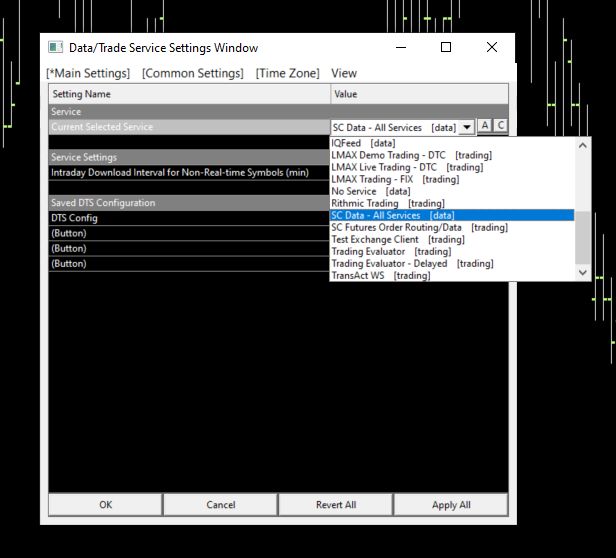Open the [*Main Settings] menu
Viewport: 616px width, 558px height.
coord(88,73)
